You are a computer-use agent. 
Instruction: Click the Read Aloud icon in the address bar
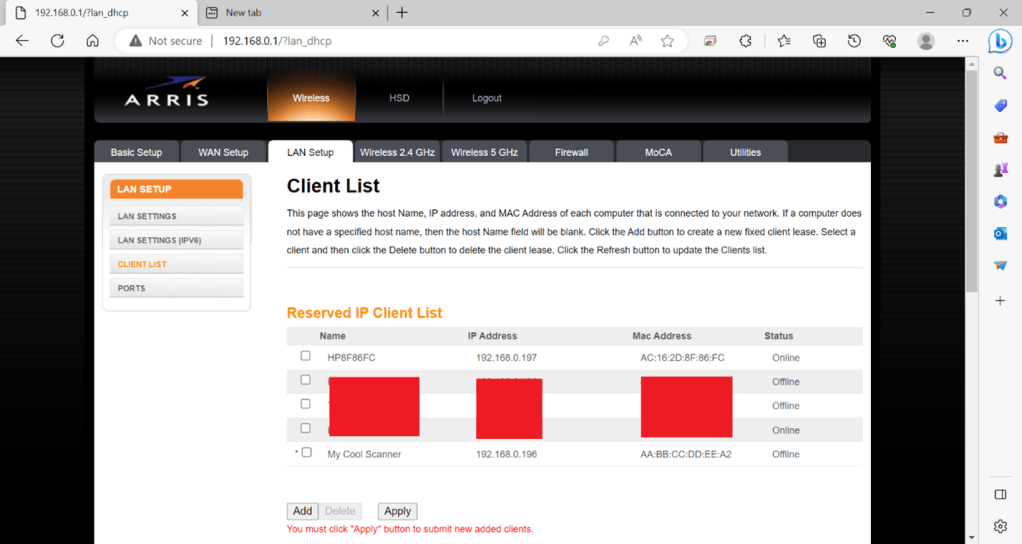pyautogui.click(x=635, y=41)
